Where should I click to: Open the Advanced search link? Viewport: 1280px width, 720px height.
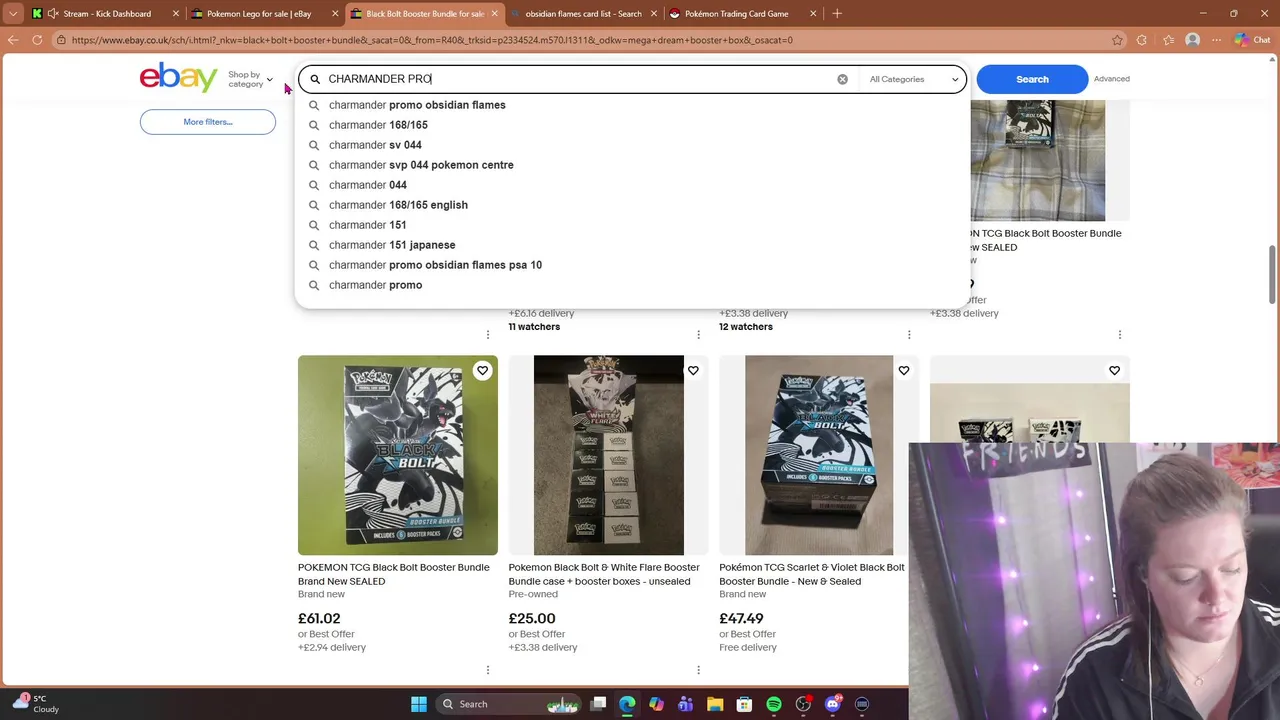click(1112, 79)
